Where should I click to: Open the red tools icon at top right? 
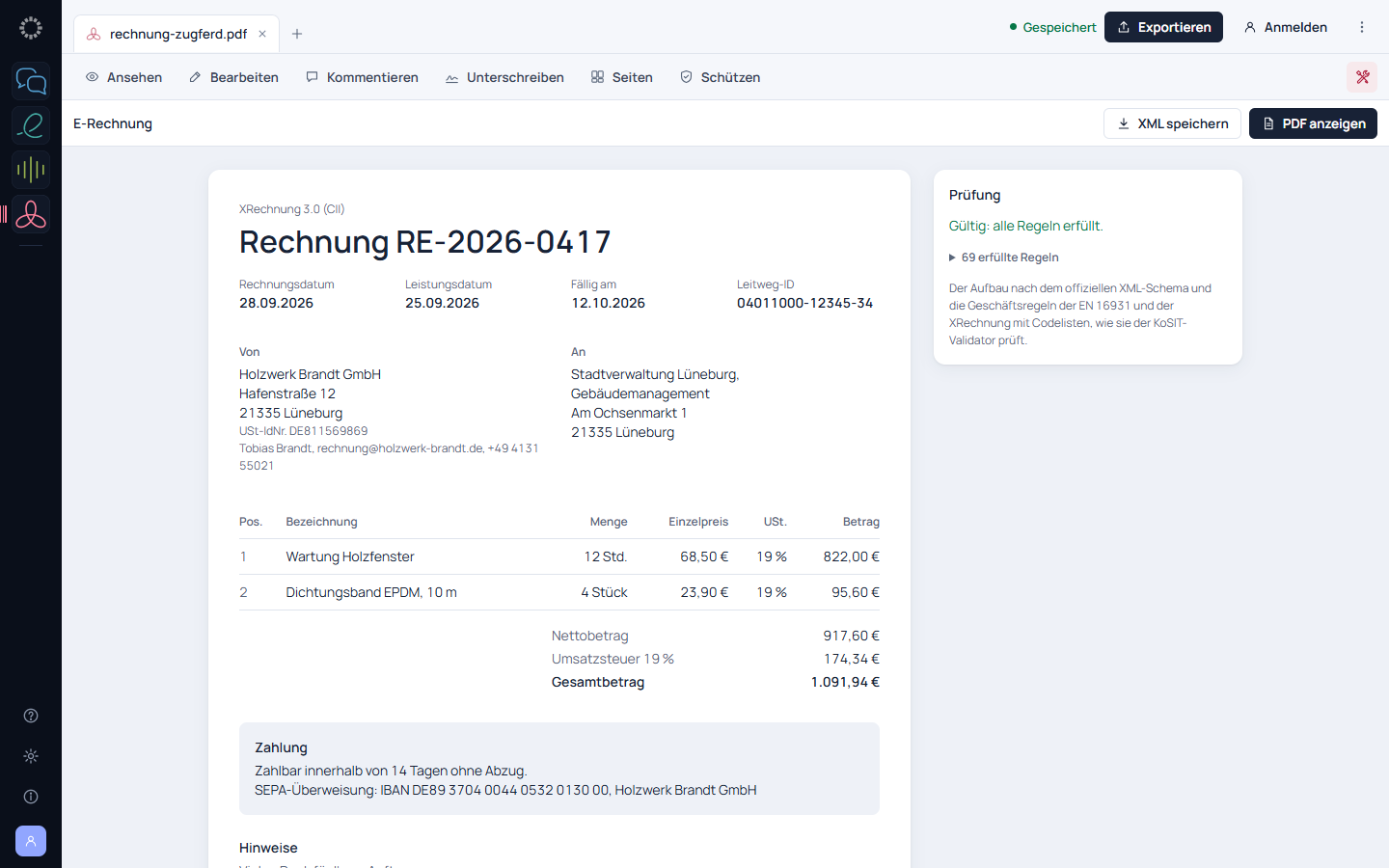coord(1362,77)
